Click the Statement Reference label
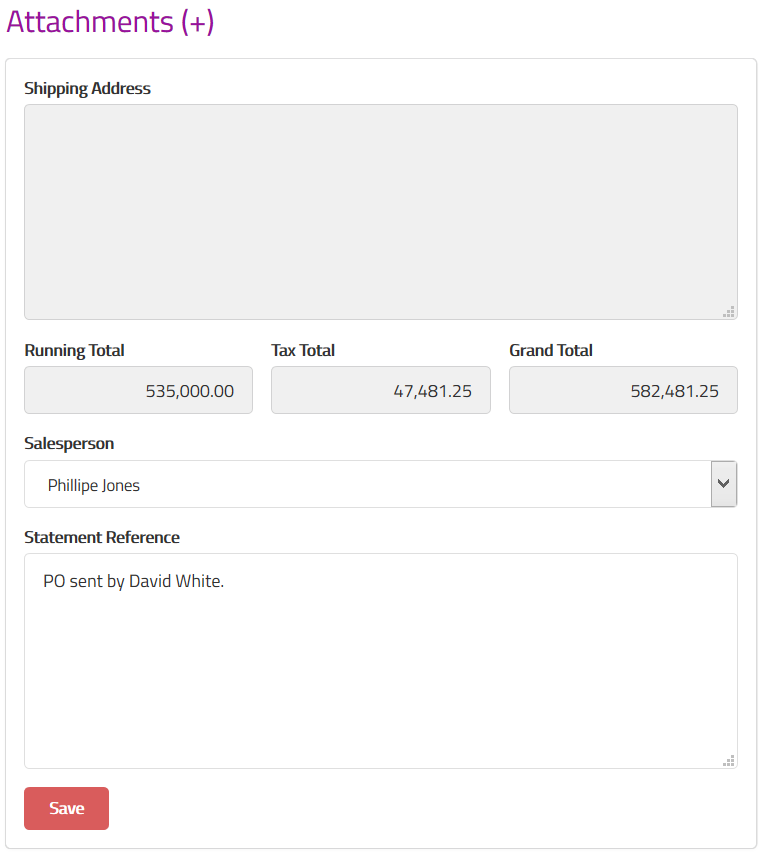The width and height of the screenshot is (769, 859). click(x=102, y=537)
